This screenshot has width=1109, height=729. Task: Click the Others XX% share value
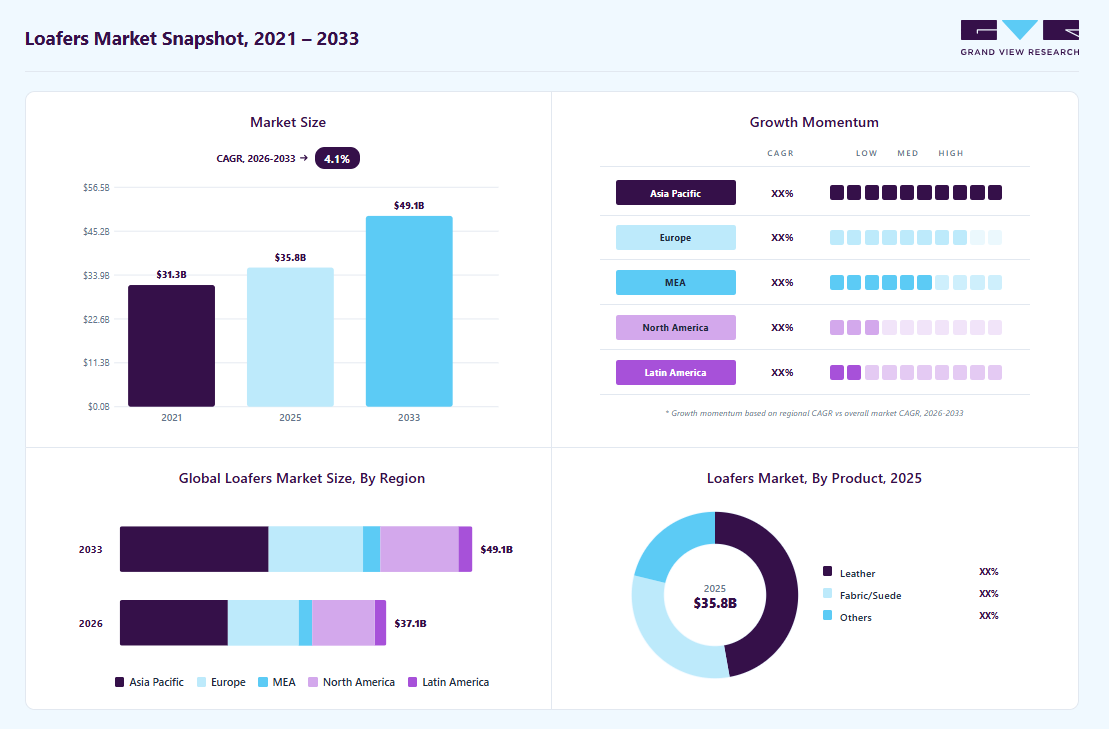989,615
